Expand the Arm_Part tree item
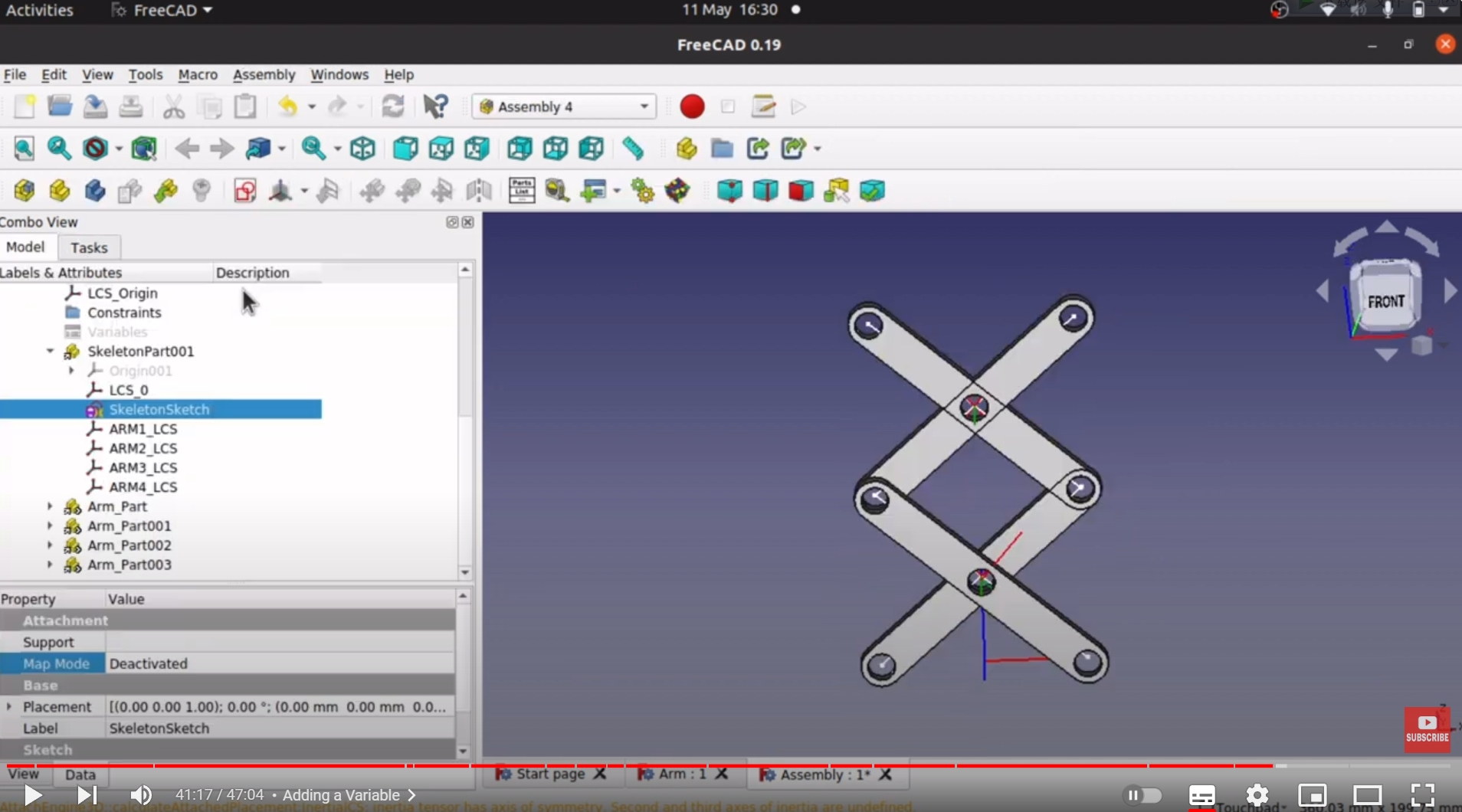Viewport: 1462px width, 812px height. pos(50,506)
